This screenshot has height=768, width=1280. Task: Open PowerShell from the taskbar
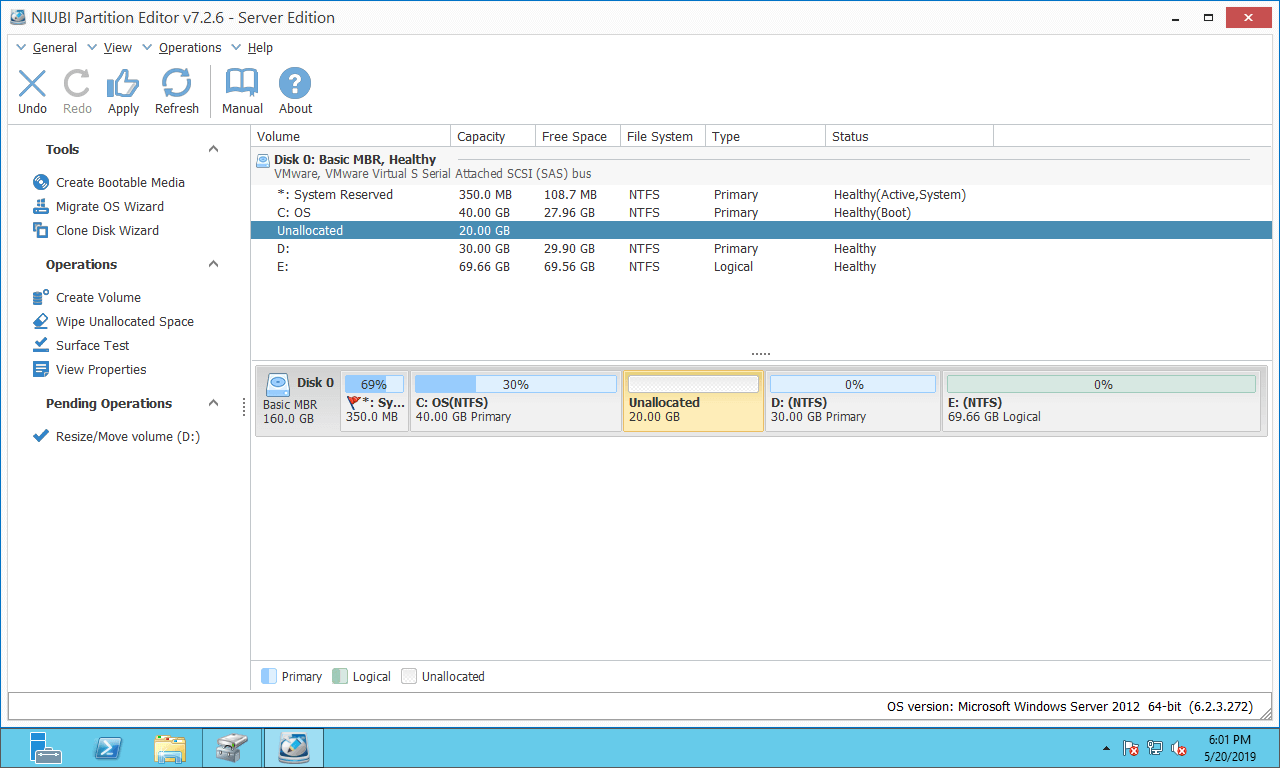click(108, 747)
